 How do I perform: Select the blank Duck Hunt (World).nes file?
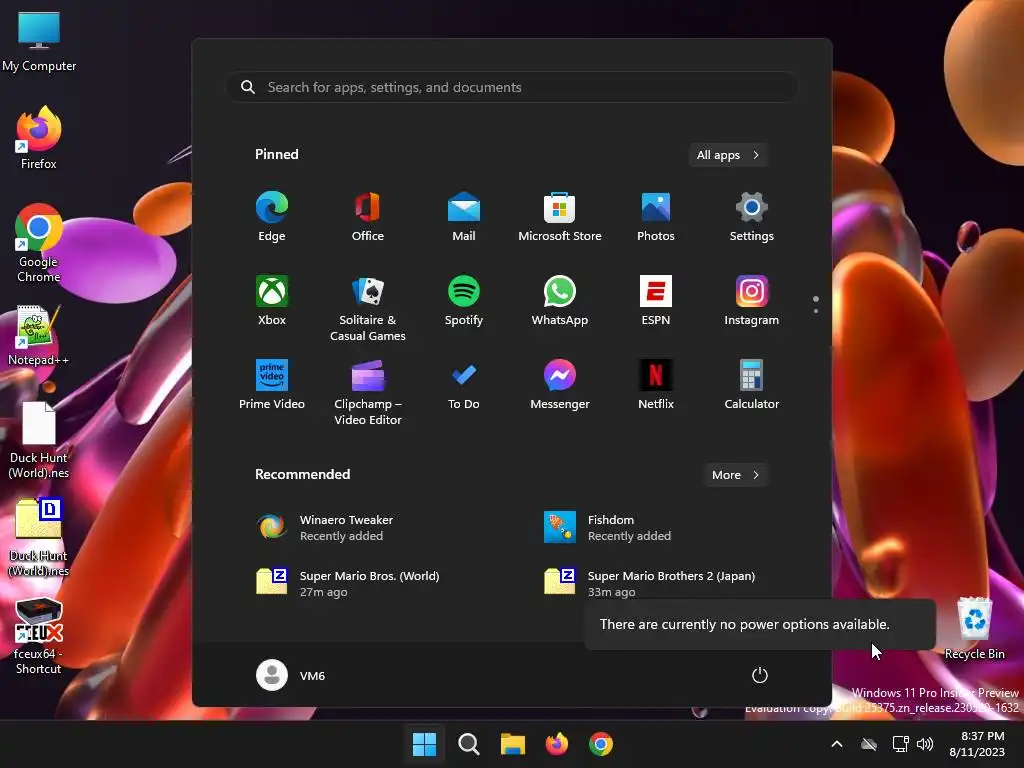[39, 440]
